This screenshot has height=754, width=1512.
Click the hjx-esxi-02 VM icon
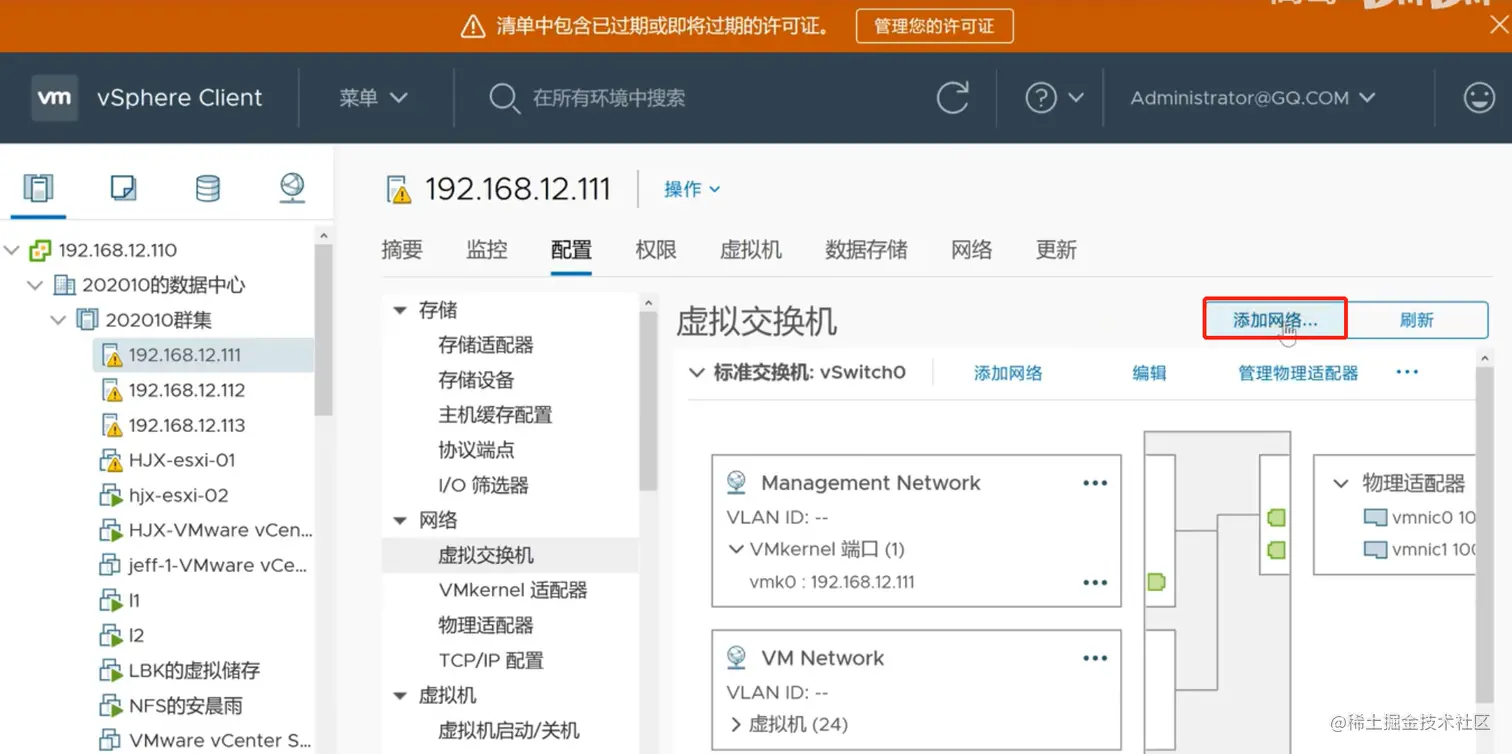click(110, 496)
